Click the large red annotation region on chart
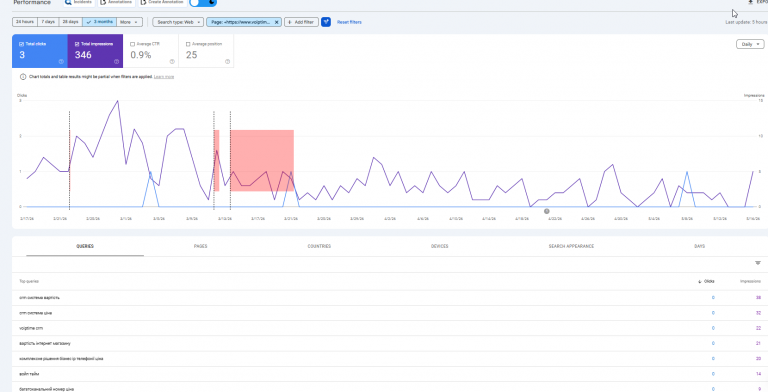Image resolution: width=768 pixels, height=392 pixels. pos(262,160)
